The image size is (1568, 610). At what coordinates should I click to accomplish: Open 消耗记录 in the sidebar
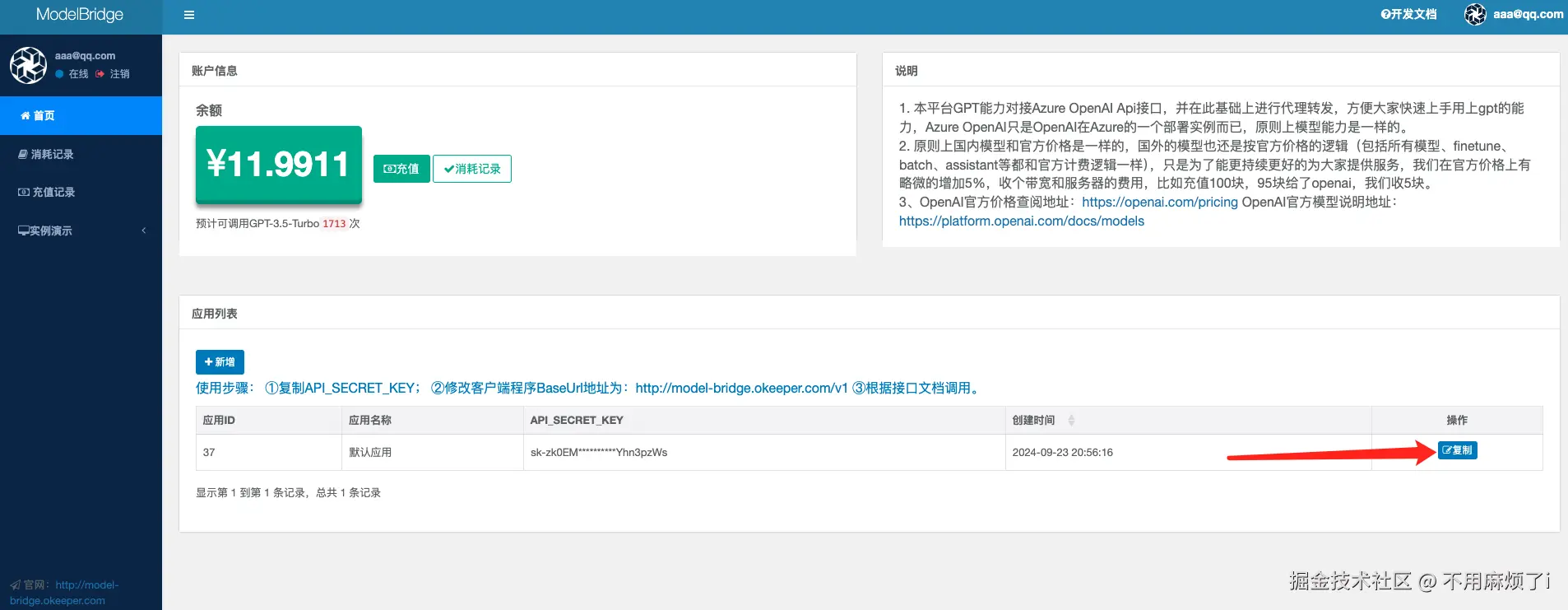(x=81, y=154)
